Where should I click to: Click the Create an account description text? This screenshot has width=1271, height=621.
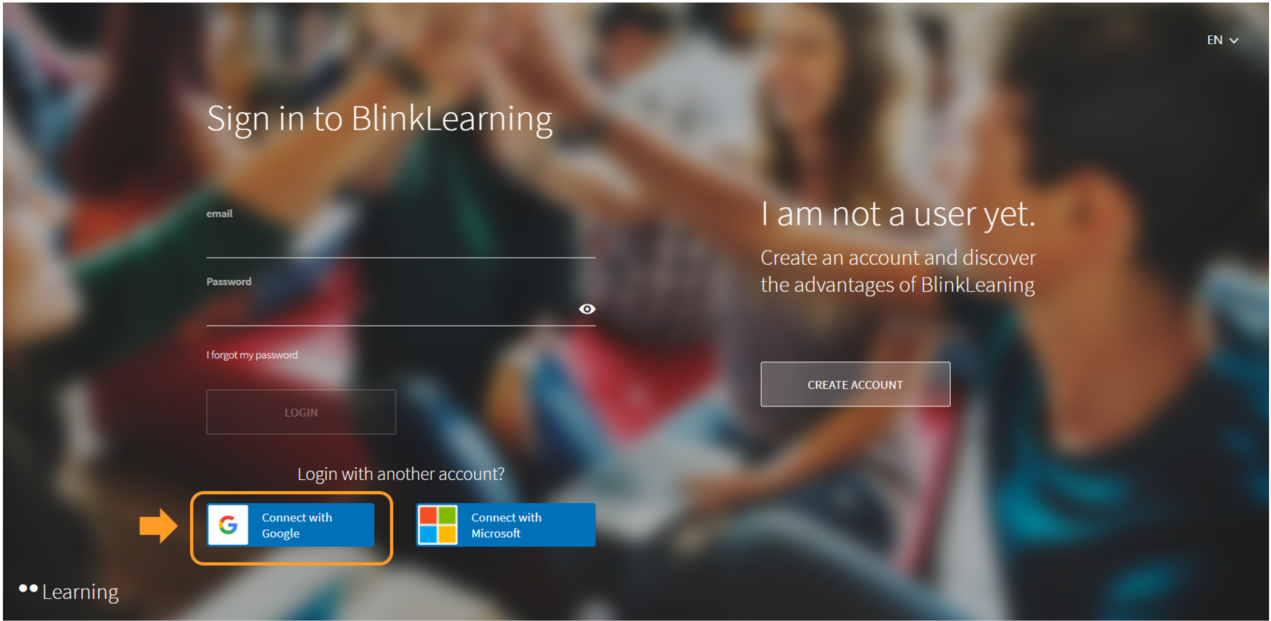coord(897,271)
